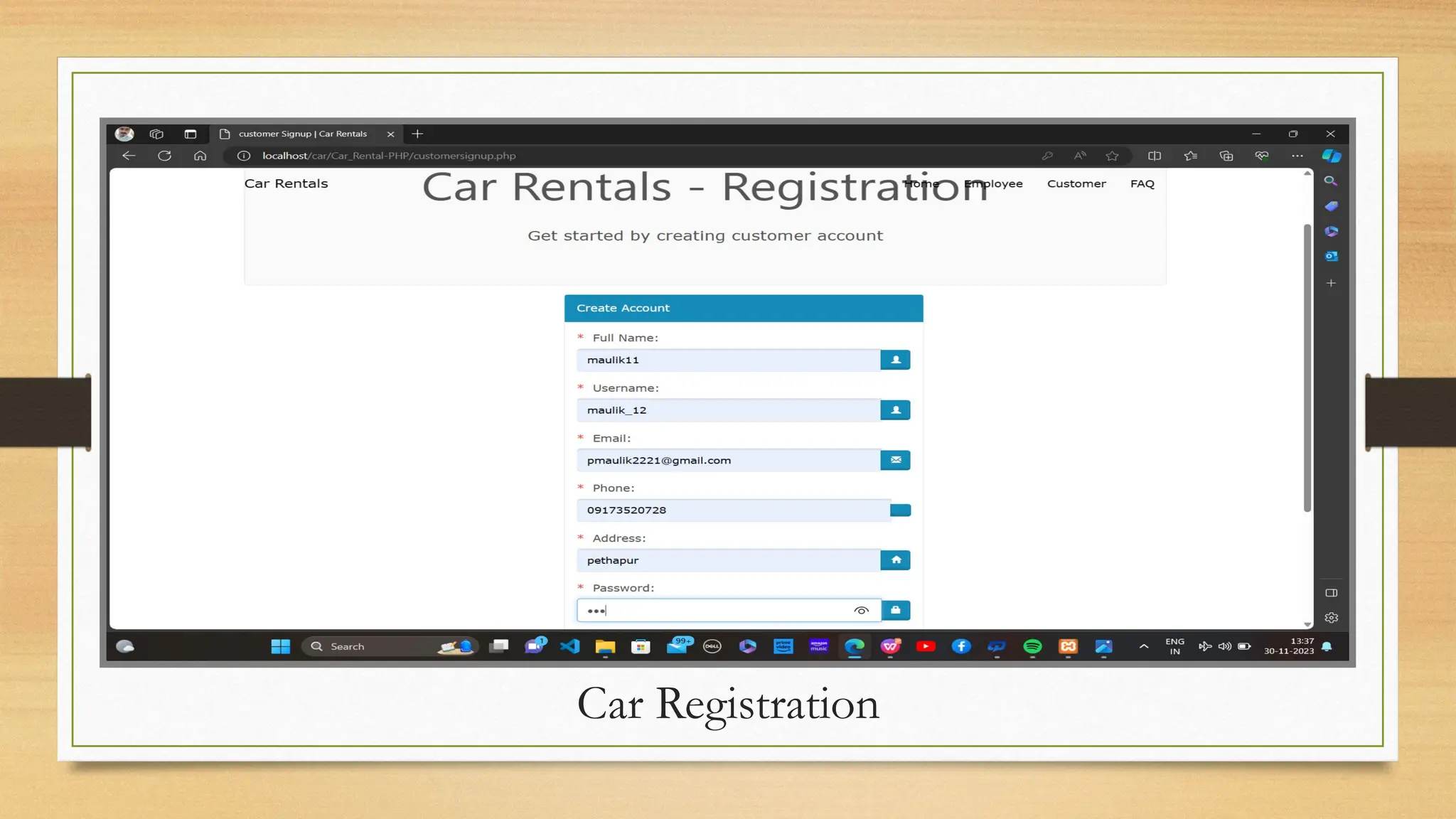Reload the page with the refresh icon
This screenshot has height=819, width=1456.
click(164, 156)
